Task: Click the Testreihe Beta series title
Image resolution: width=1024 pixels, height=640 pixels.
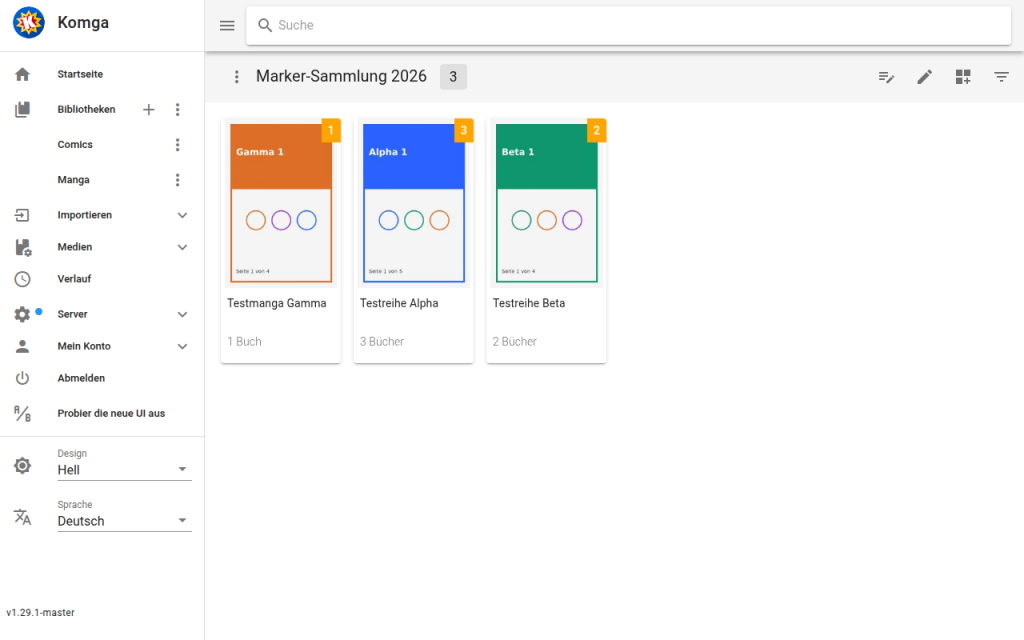Action: click(529, 304)
